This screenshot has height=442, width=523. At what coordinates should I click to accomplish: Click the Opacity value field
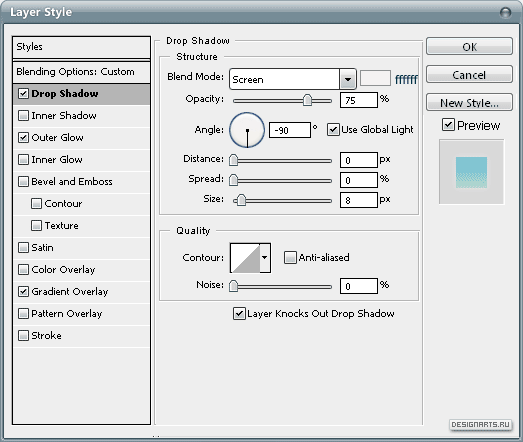click(x=359, y=100)
